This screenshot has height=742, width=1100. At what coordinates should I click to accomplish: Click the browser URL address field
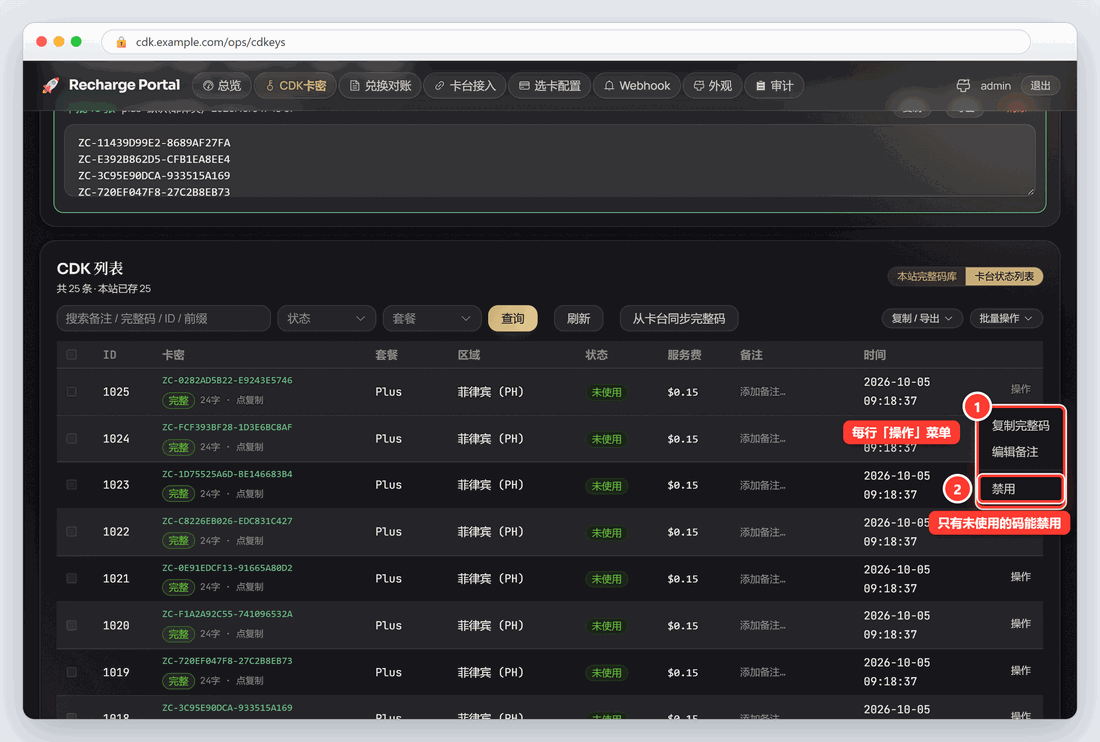point(565,42)
